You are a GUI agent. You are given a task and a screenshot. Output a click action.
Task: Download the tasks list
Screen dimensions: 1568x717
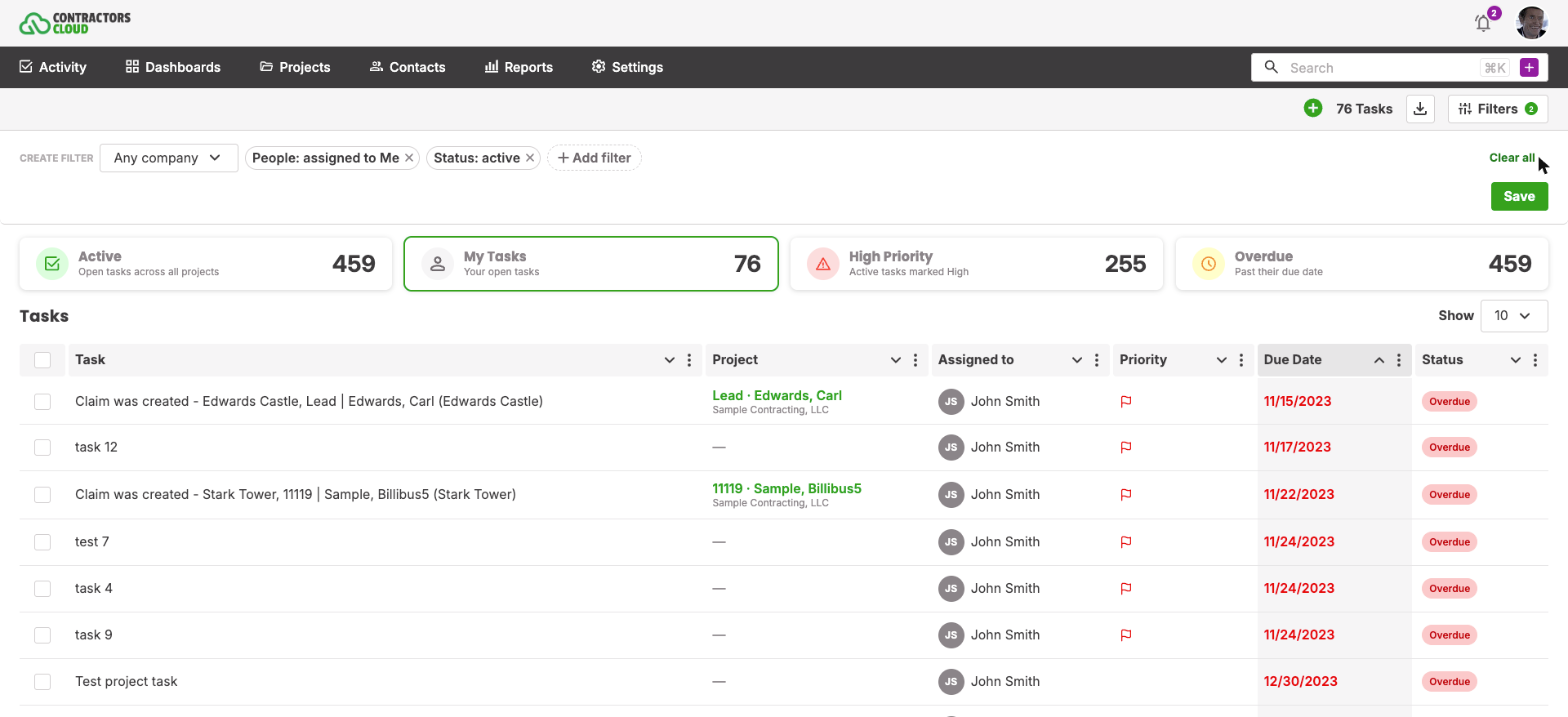point(1420,109)
